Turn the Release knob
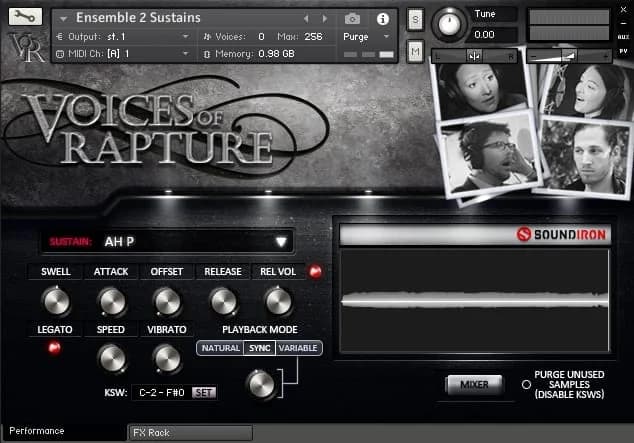This screenshot has height=443, width=634. [x=223, y=302]
